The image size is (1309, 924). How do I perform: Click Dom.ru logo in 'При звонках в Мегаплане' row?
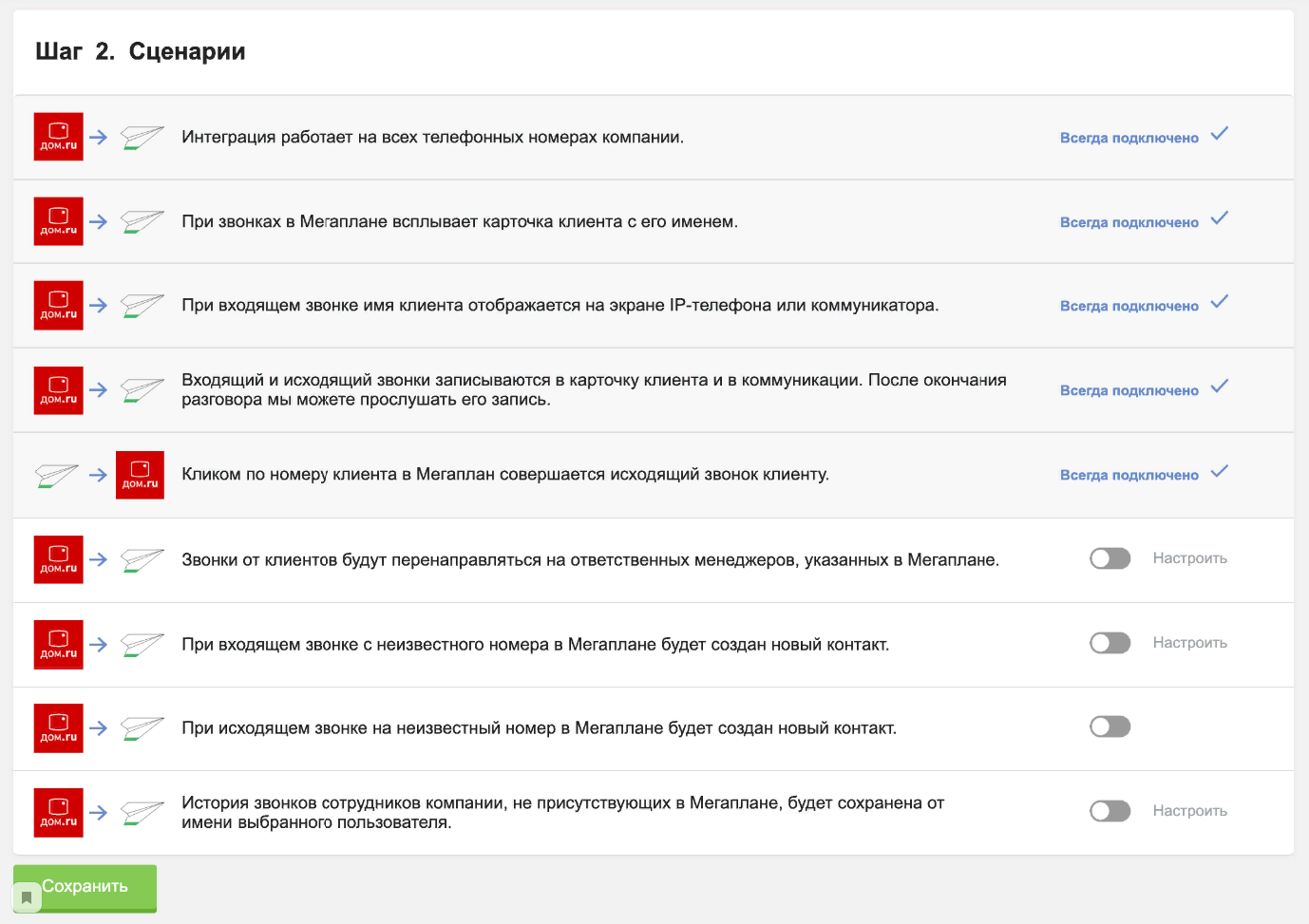pyautogui.click(x=59, y=221)
